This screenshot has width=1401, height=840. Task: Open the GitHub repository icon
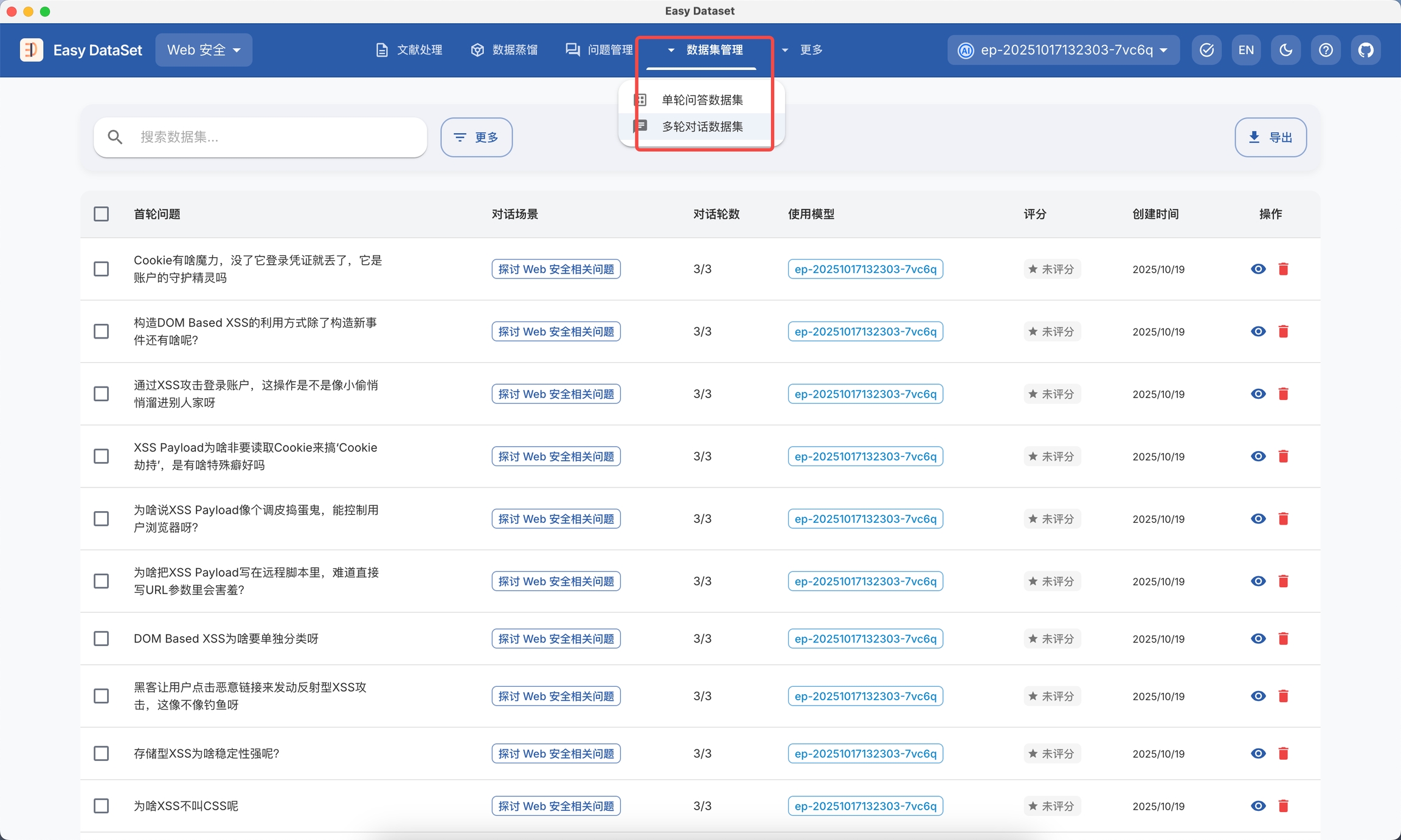pos(1366,50)
